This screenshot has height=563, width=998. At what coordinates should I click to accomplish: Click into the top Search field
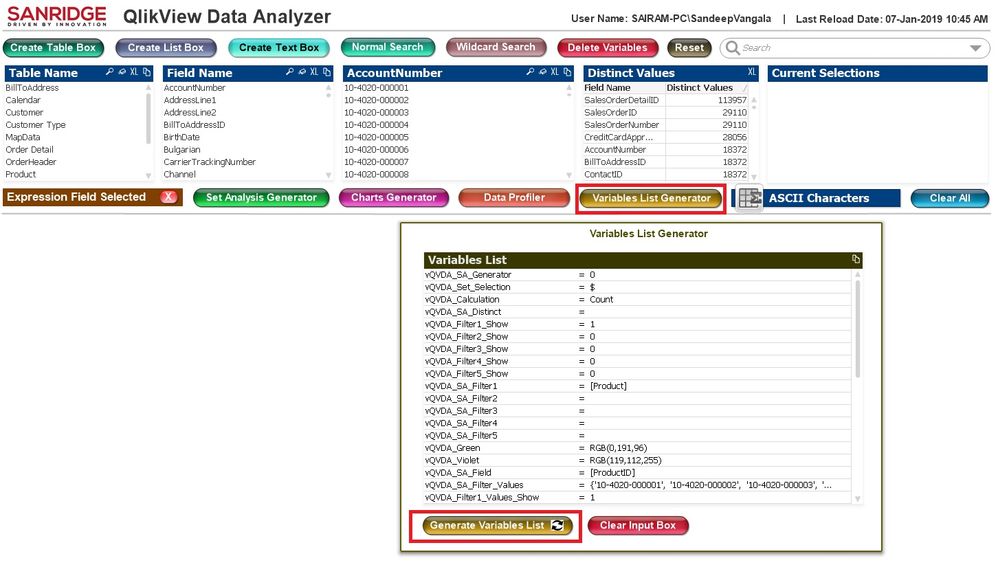pos(853,48)
